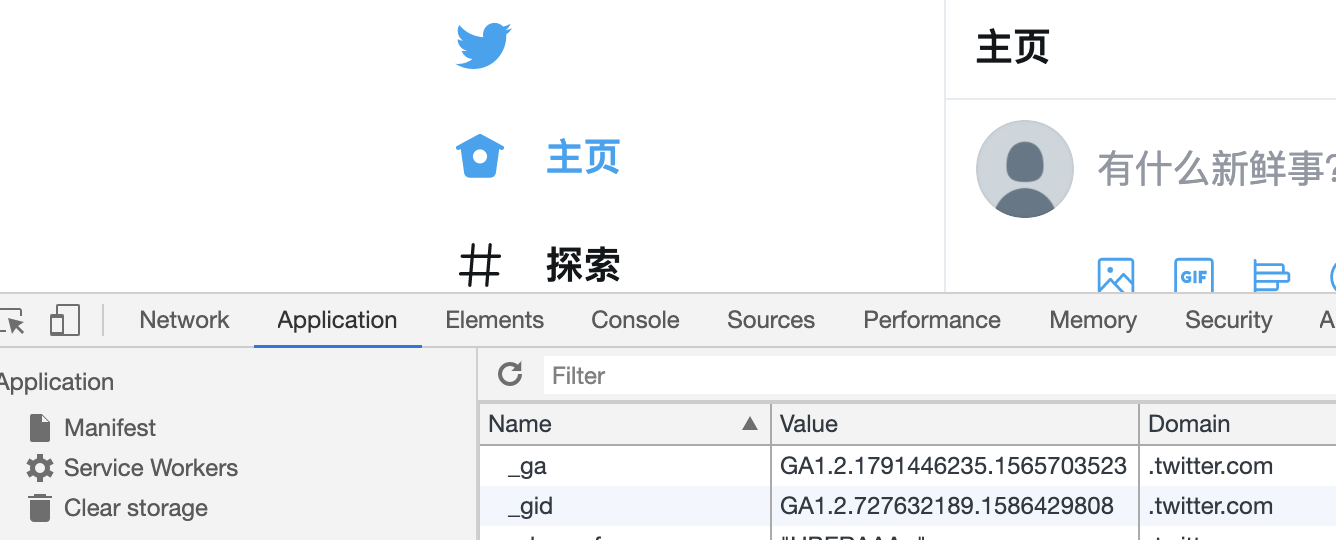The width and height of the screenshot is (1336, 540).
Task: Toggle the device toolbar icon
Action: point(65,320)
